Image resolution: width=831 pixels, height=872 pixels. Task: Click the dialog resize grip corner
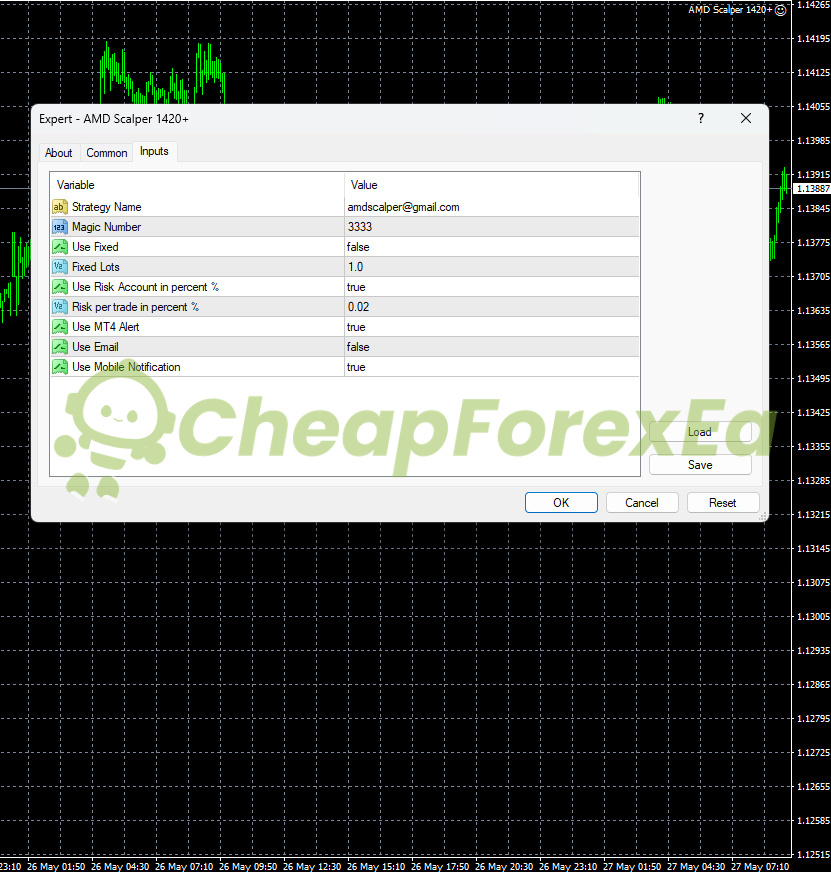click(x=763, y=517)
